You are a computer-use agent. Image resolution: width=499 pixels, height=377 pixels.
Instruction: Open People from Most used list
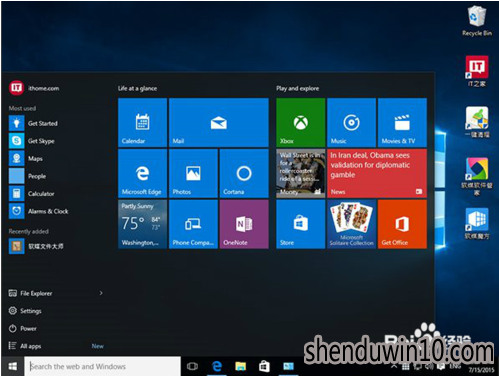point(57,176)
